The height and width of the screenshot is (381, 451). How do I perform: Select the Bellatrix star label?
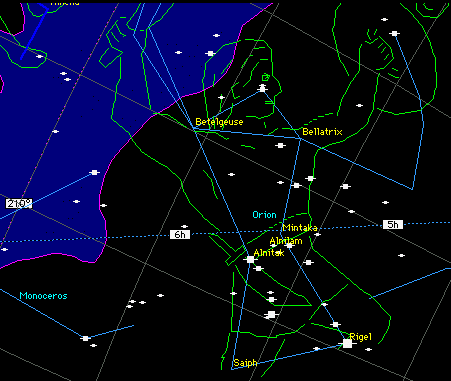coord(322,132)
